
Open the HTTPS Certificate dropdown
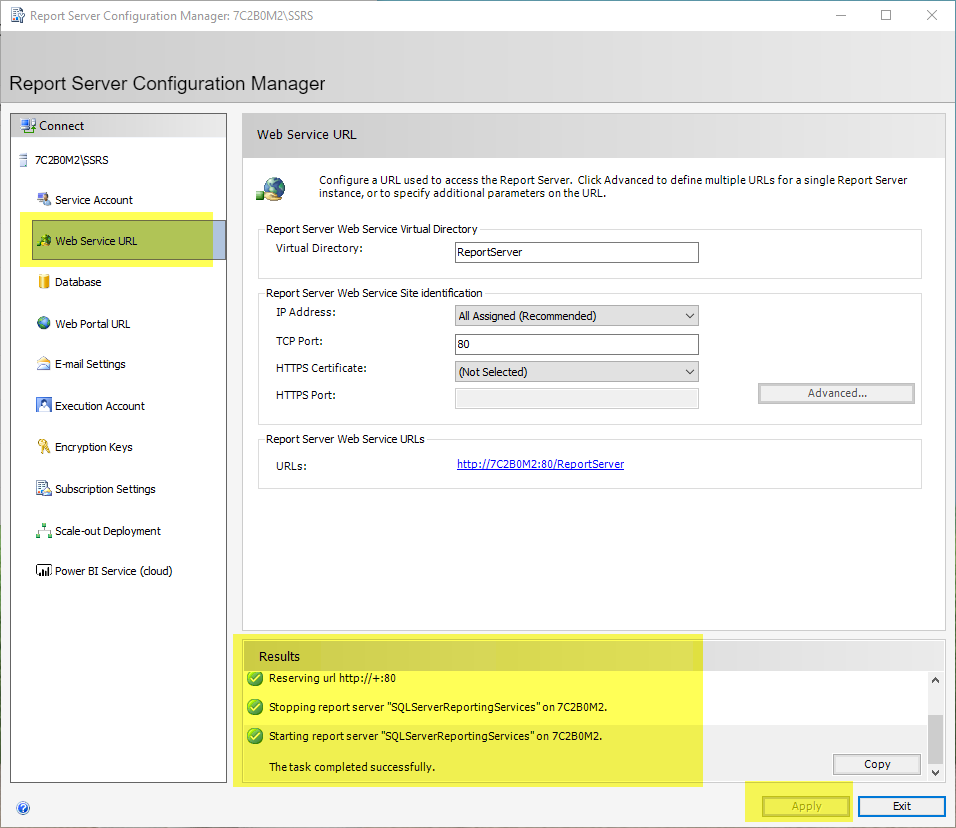point(689,372)
